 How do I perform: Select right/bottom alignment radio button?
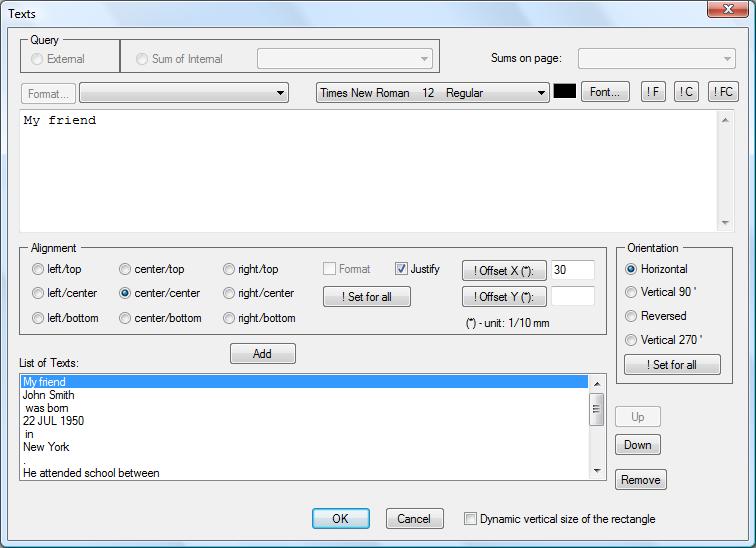(x=229, y=318)
